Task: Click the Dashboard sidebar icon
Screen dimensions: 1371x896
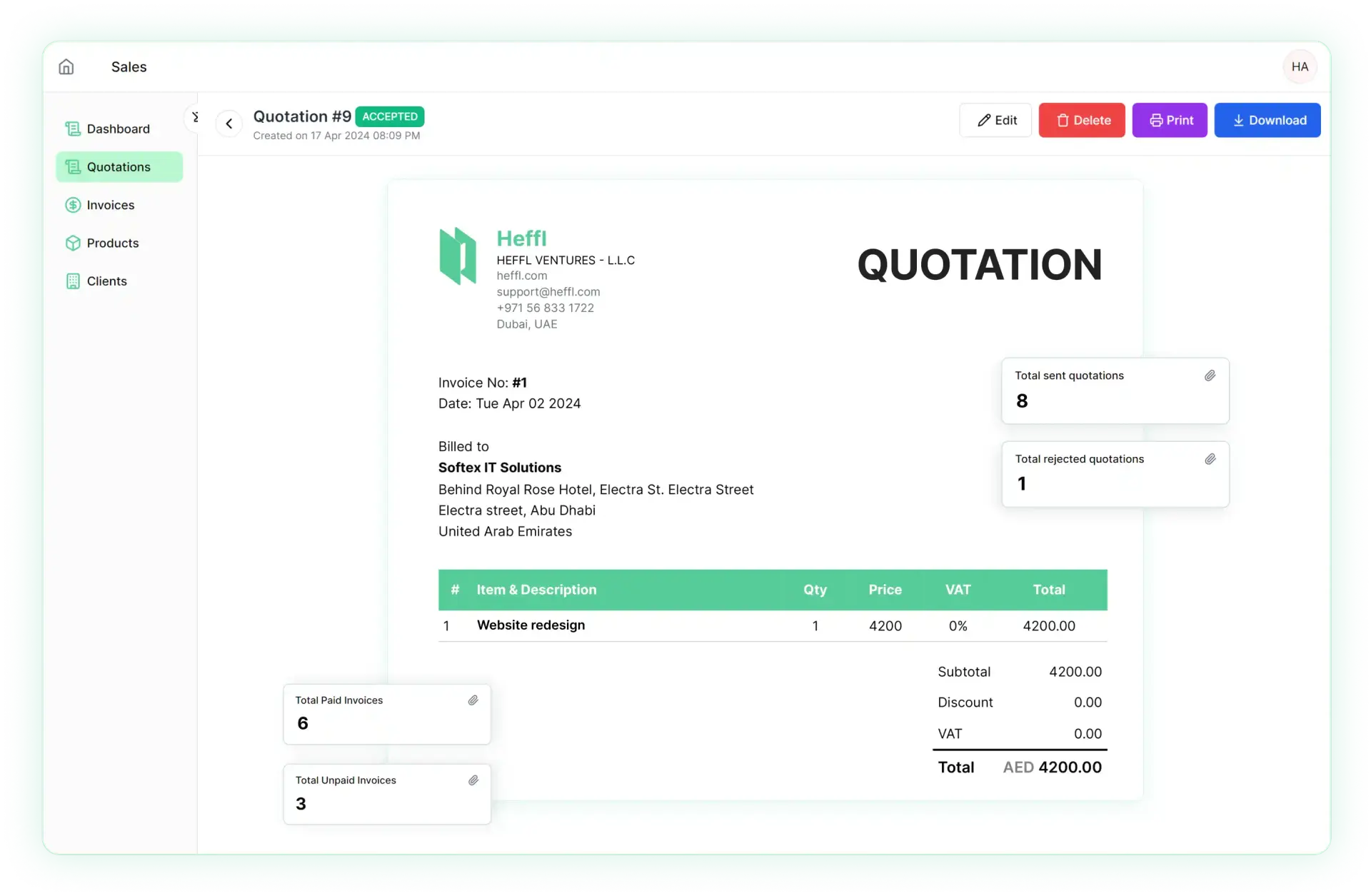Action: [73, 129]
